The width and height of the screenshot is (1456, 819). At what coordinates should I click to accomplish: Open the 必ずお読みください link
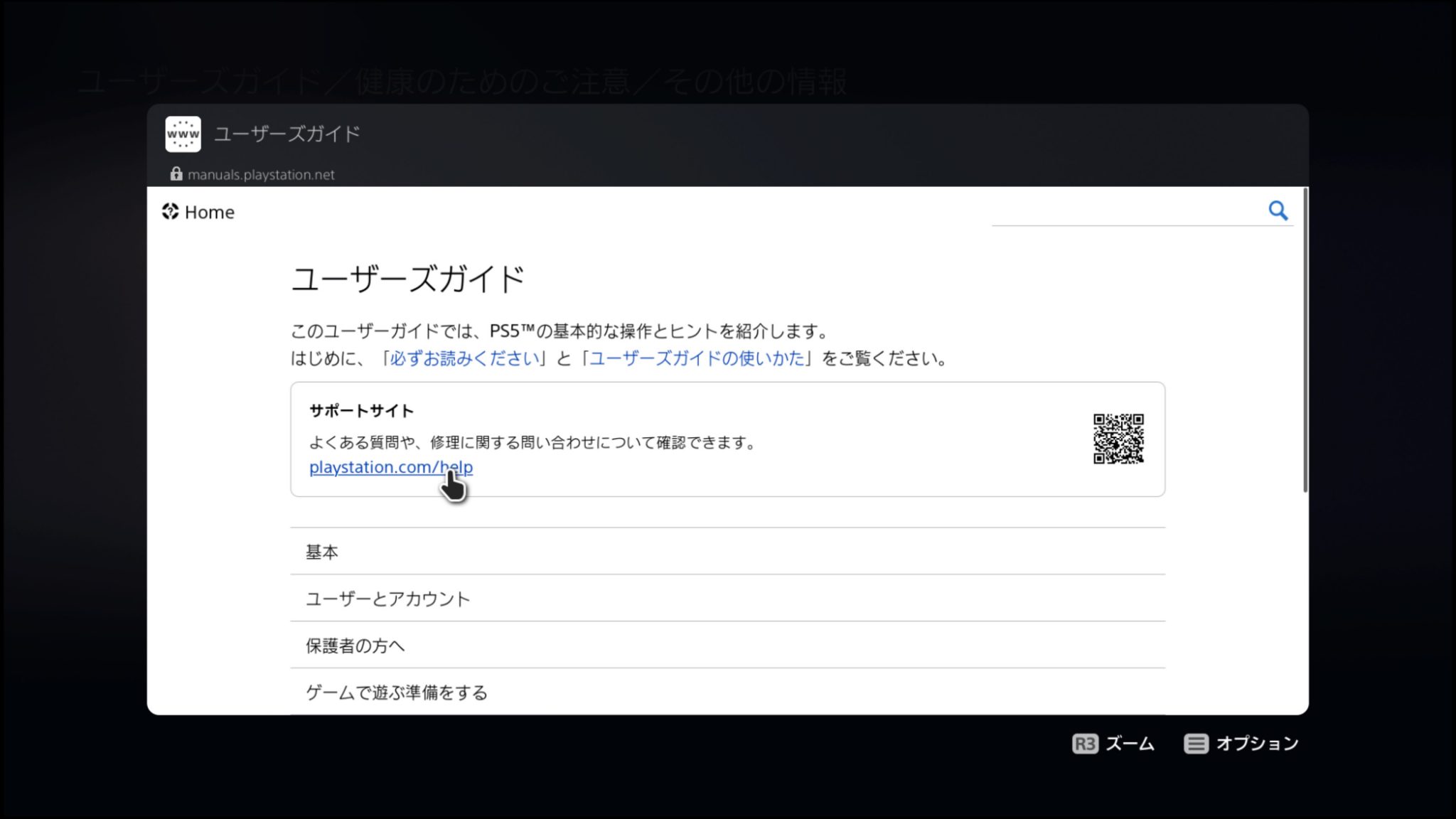464,358
